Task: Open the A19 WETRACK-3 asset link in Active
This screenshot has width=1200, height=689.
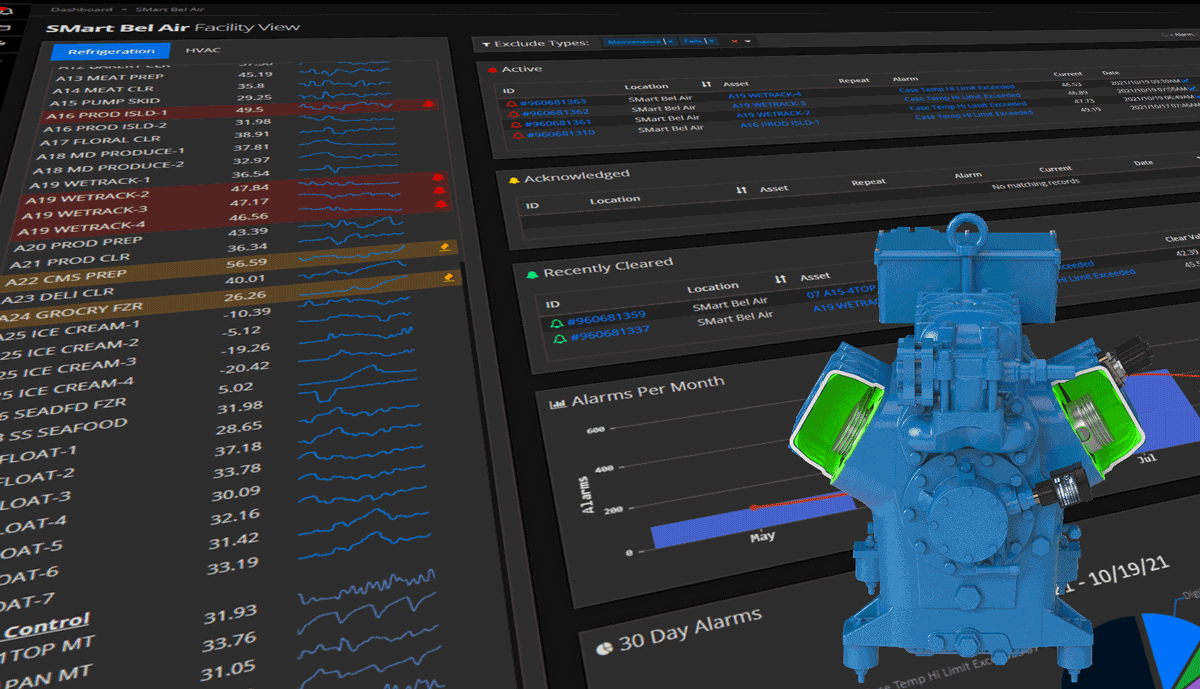Action: pyautogui.click(x=770, y=105)
